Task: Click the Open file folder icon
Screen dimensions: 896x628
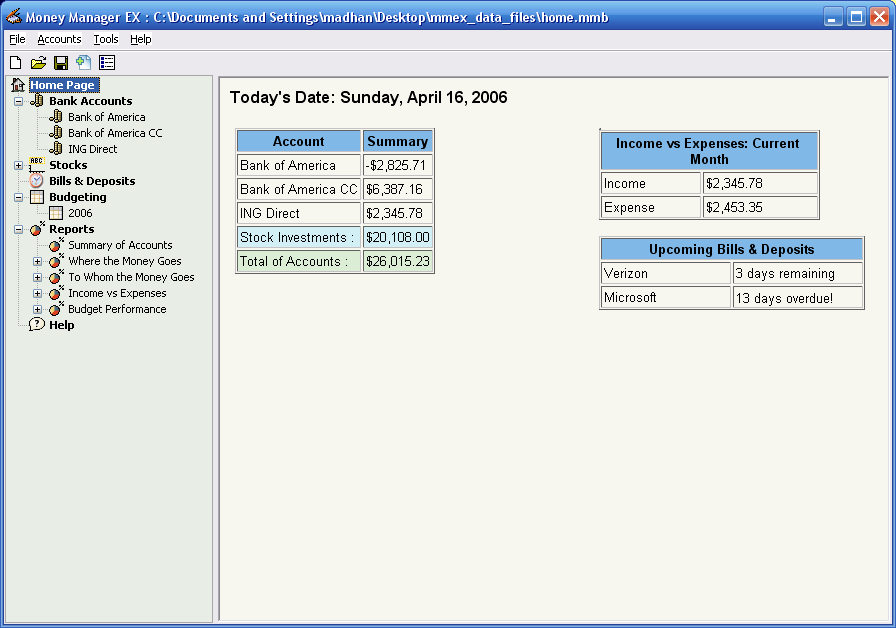Action: click(38, 63)
